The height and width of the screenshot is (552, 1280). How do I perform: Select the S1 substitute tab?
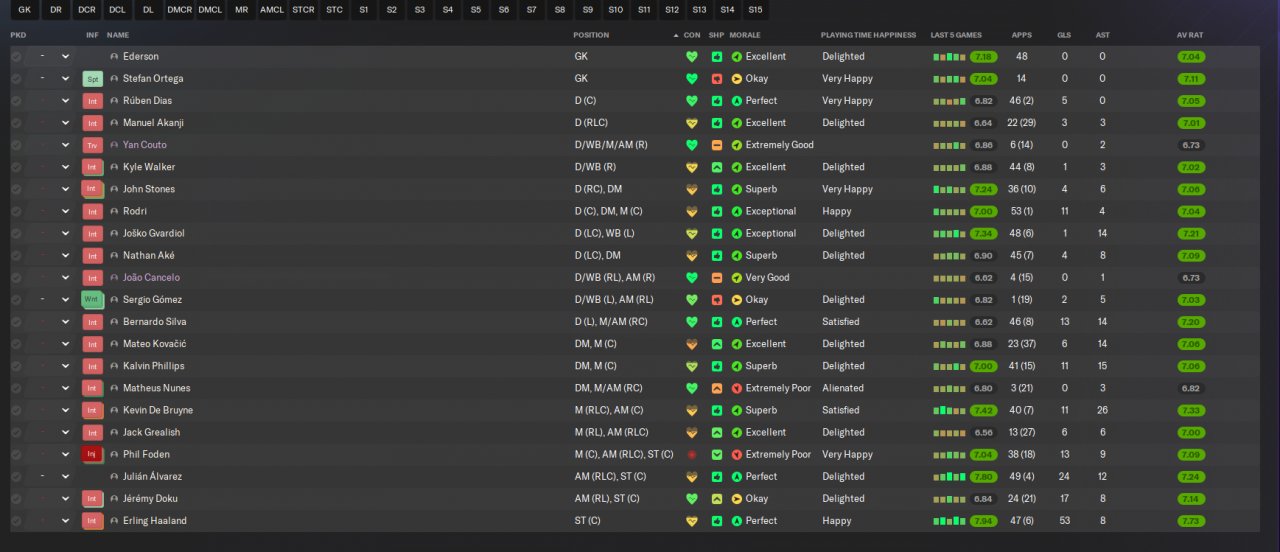pos(364,10)
